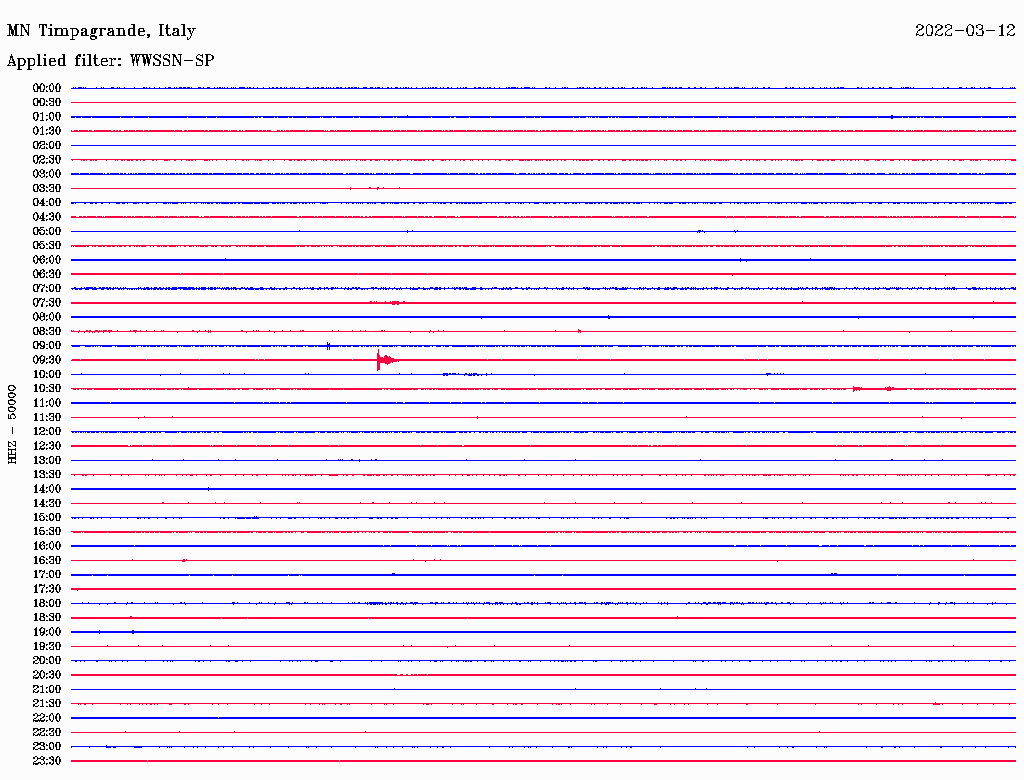The image size is (1024, 780).
Task: Click the "Applied filter: WWSSN-SP" text
Action: (x=110, y=61)
